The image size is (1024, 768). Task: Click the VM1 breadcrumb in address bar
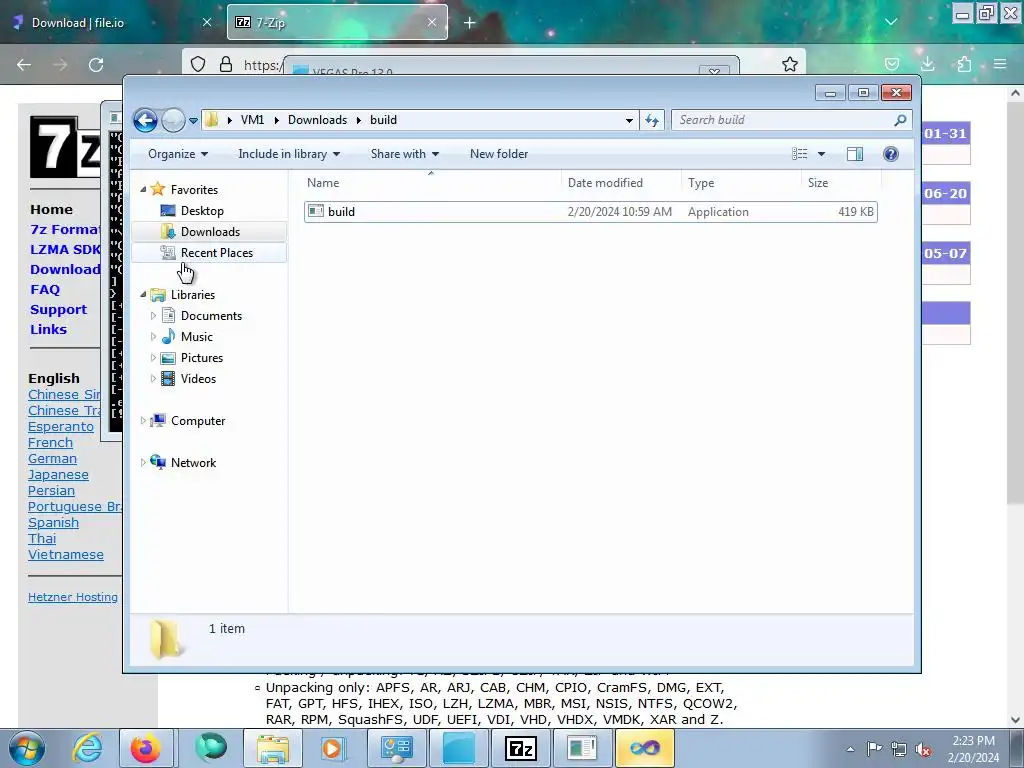click(x=252, y=120)
